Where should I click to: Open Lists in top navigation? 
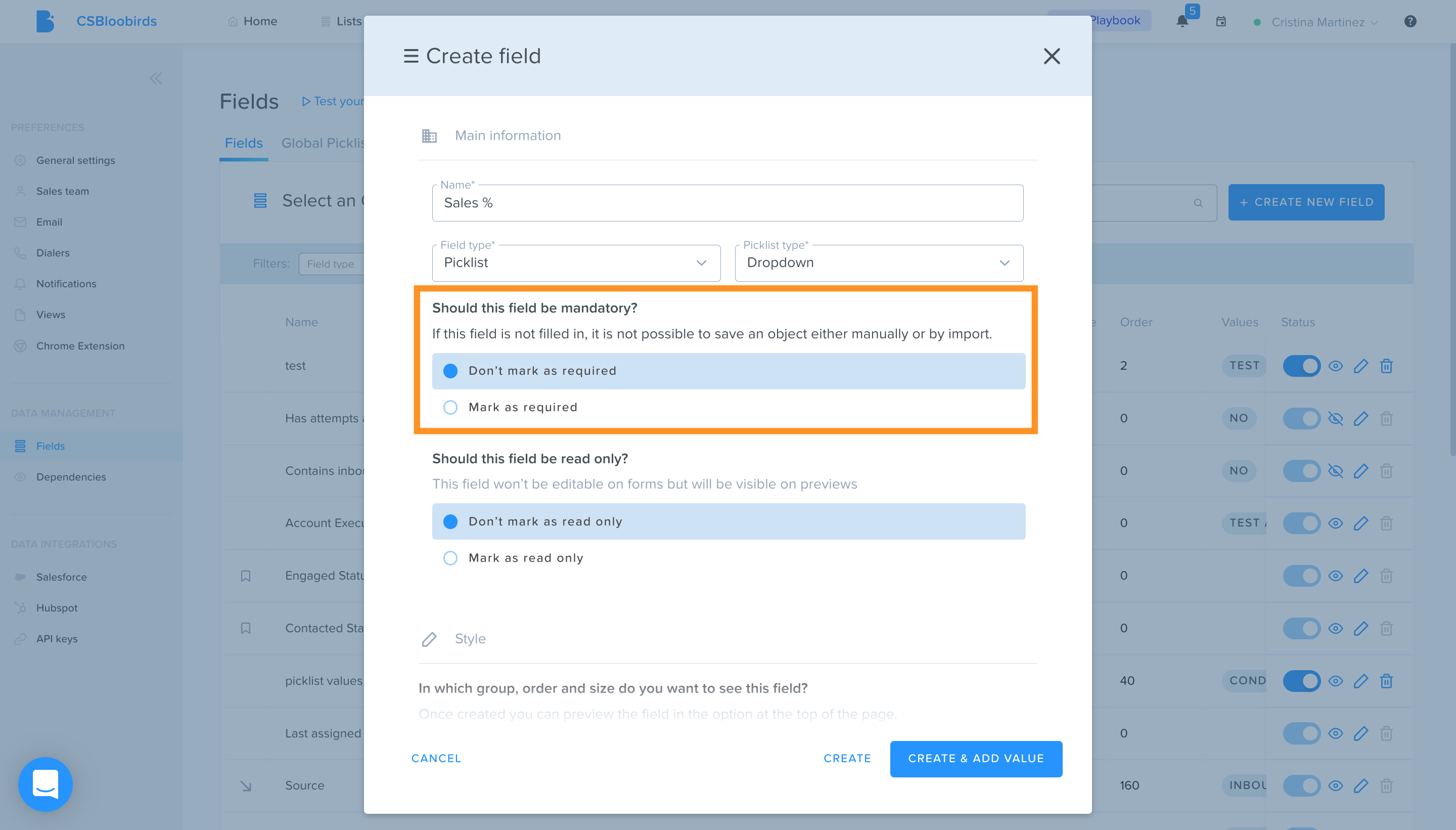tap(342, 22)
